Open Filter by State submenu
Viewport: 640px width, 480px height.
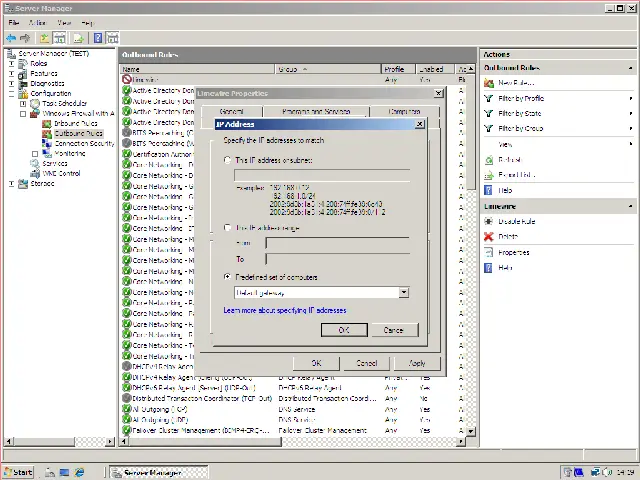point(559,113)
